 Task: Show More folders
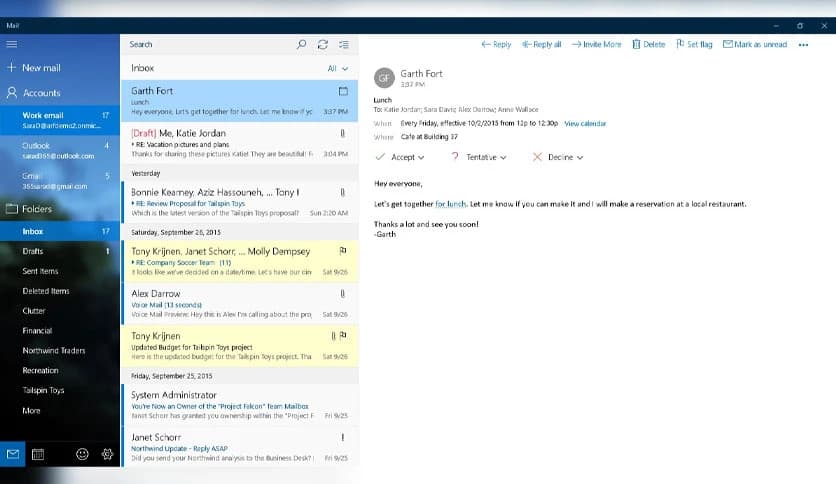tap(60, 410)
